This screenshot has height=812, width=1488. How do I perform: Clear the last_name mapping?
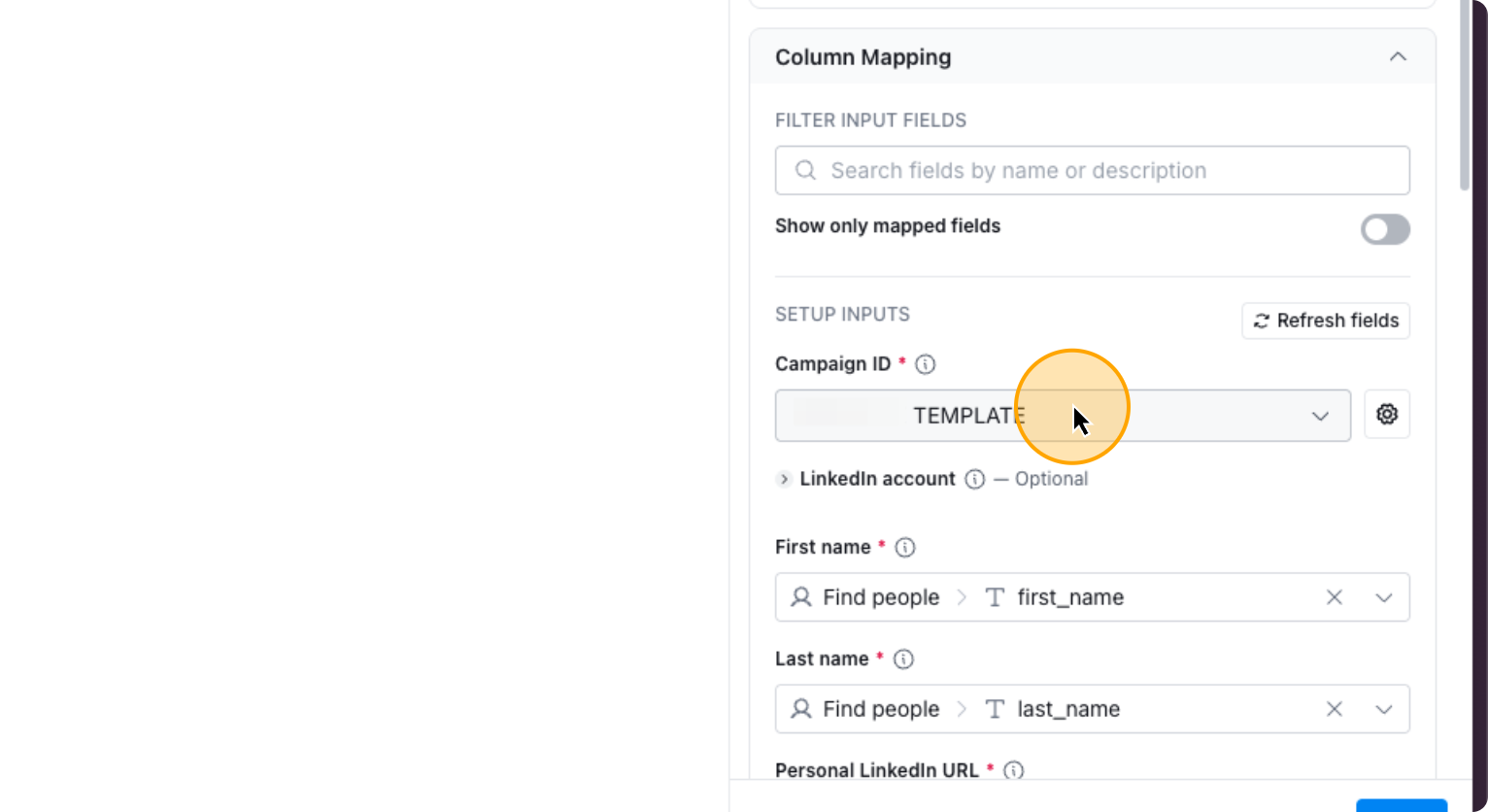pyautogui.click(x=1335, y=709)
